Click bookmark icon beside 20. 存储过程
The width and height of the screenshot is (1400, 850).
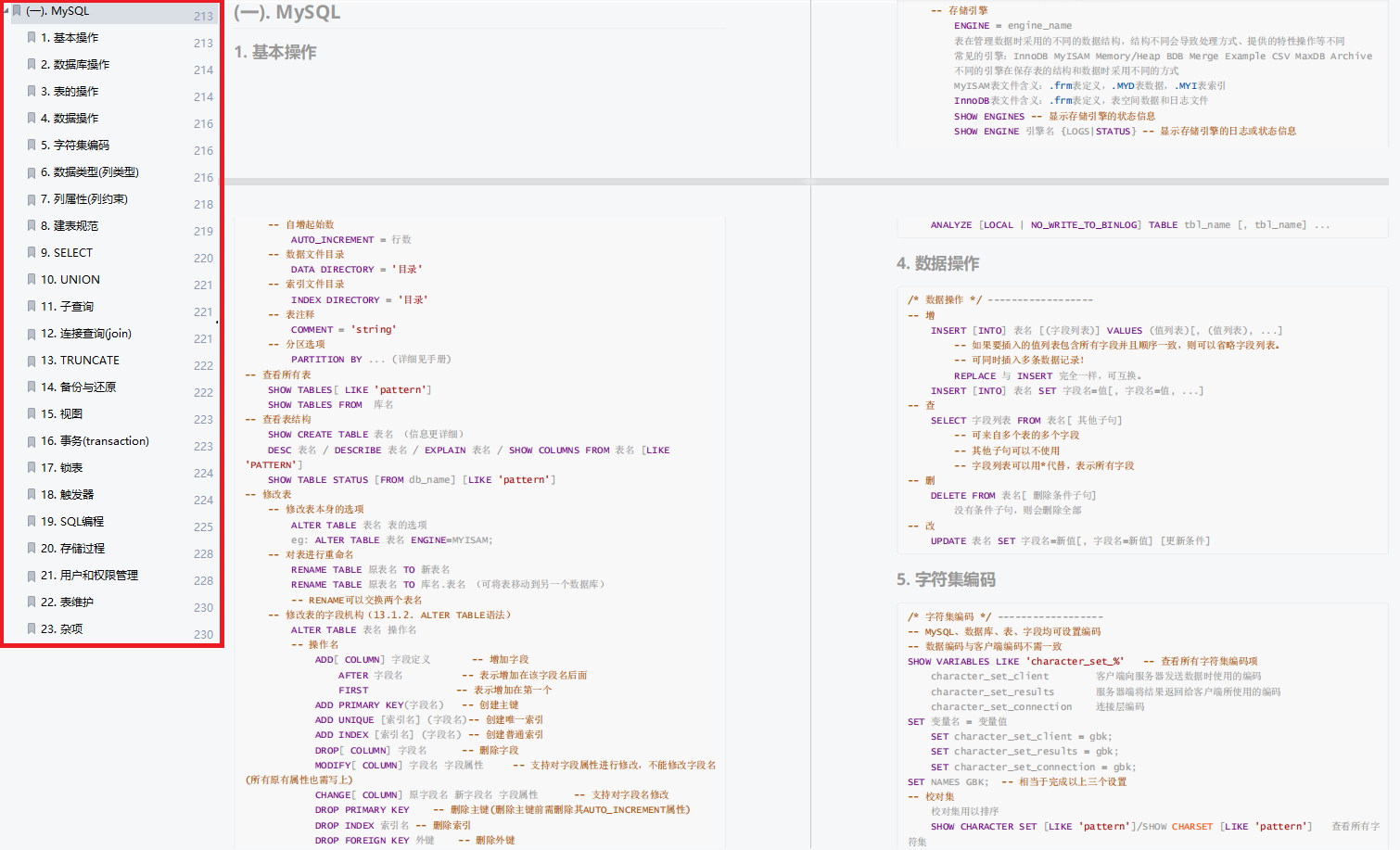pos(32,549)
